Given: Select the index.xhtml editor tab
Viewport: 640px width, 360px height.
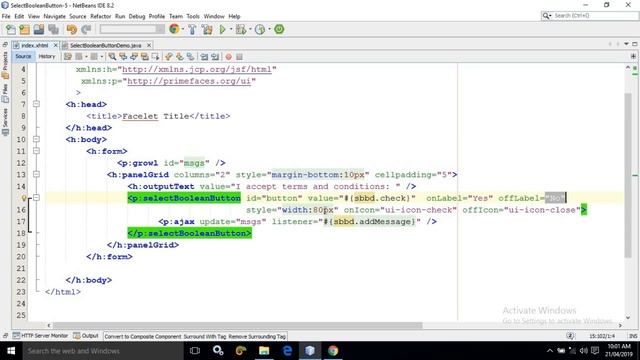Looking at the screenshot, I should click(x=35, y=45).
